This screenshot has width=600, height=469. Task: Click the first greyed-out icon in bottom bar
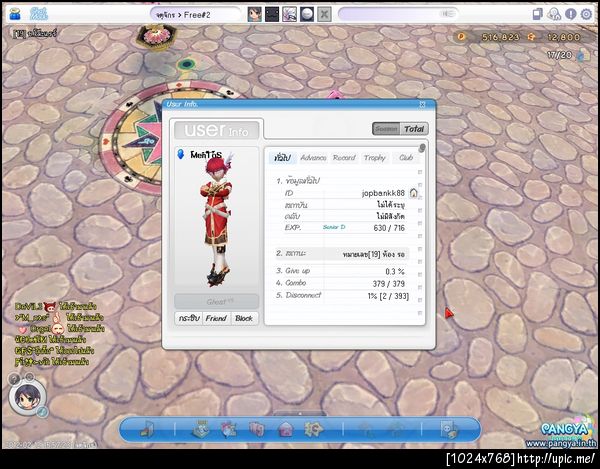(366, 430)
